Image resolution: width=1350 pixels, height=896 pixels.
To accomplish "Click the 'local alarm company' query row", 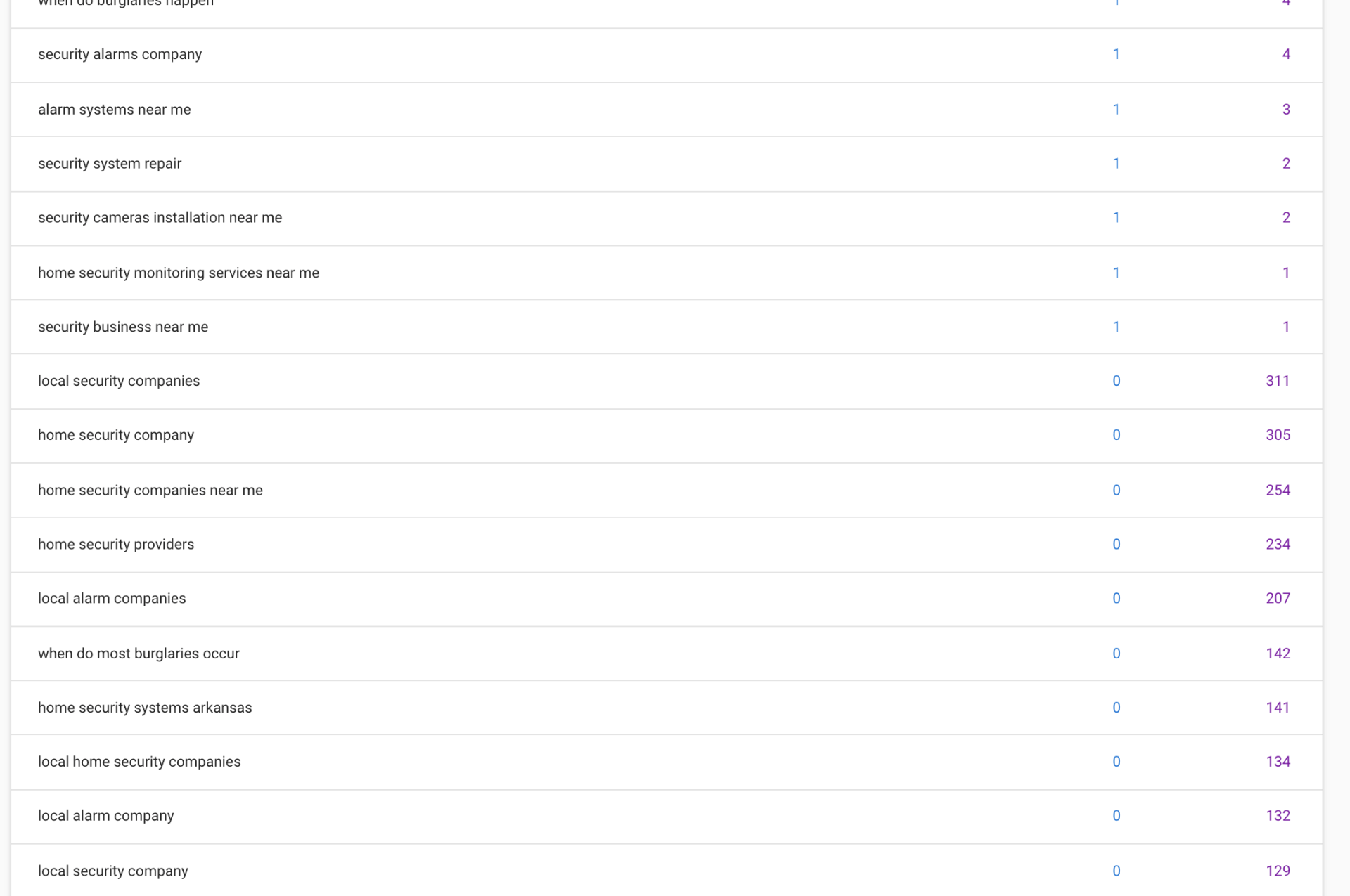I will 105,816.
